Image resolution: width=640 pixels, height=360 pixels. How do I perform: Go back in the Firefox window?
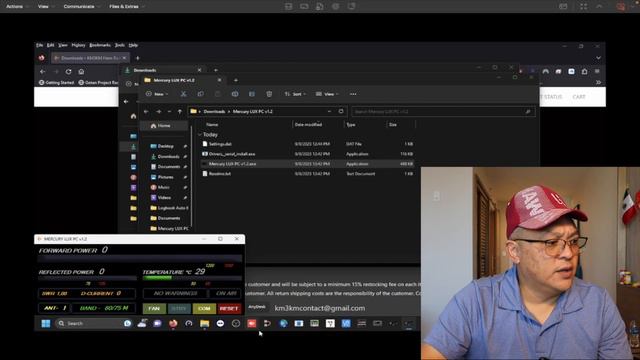[42, 71]
